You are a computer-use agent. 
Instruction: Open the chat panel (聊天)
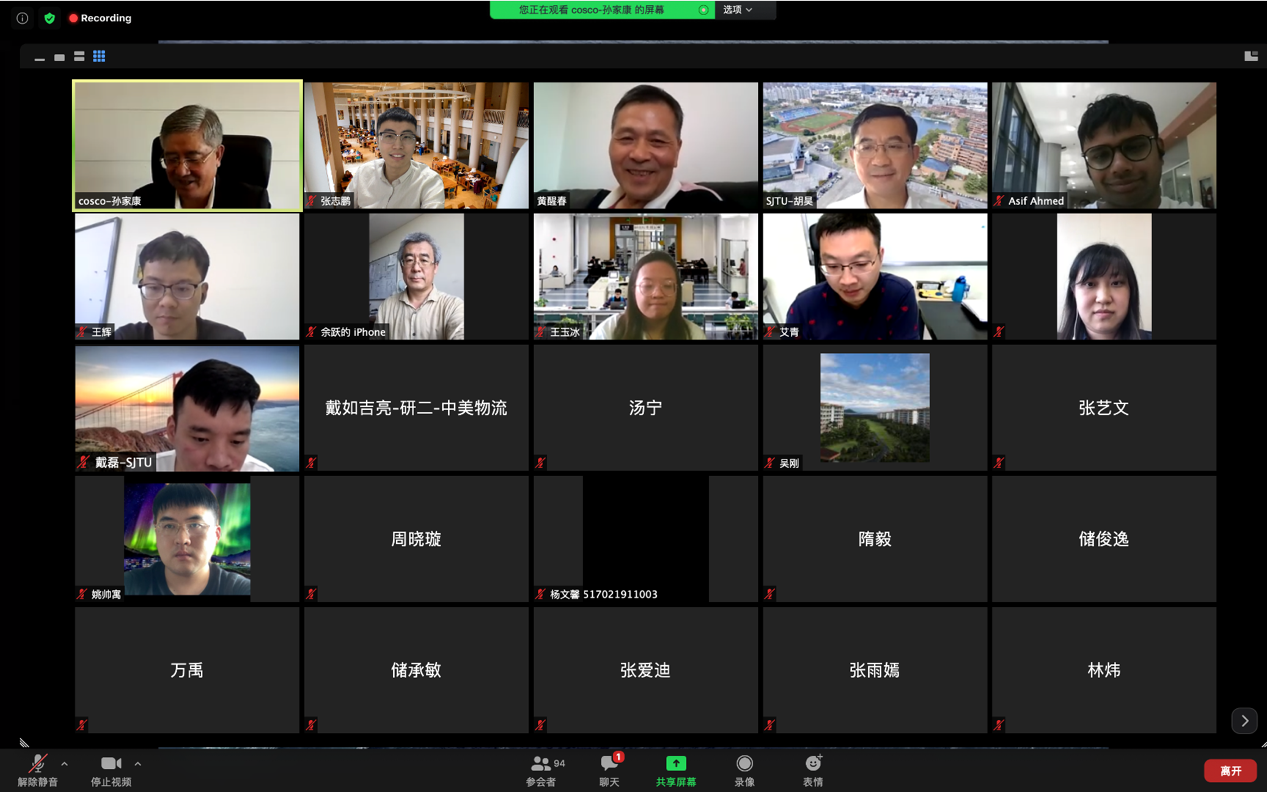point(609,770)
